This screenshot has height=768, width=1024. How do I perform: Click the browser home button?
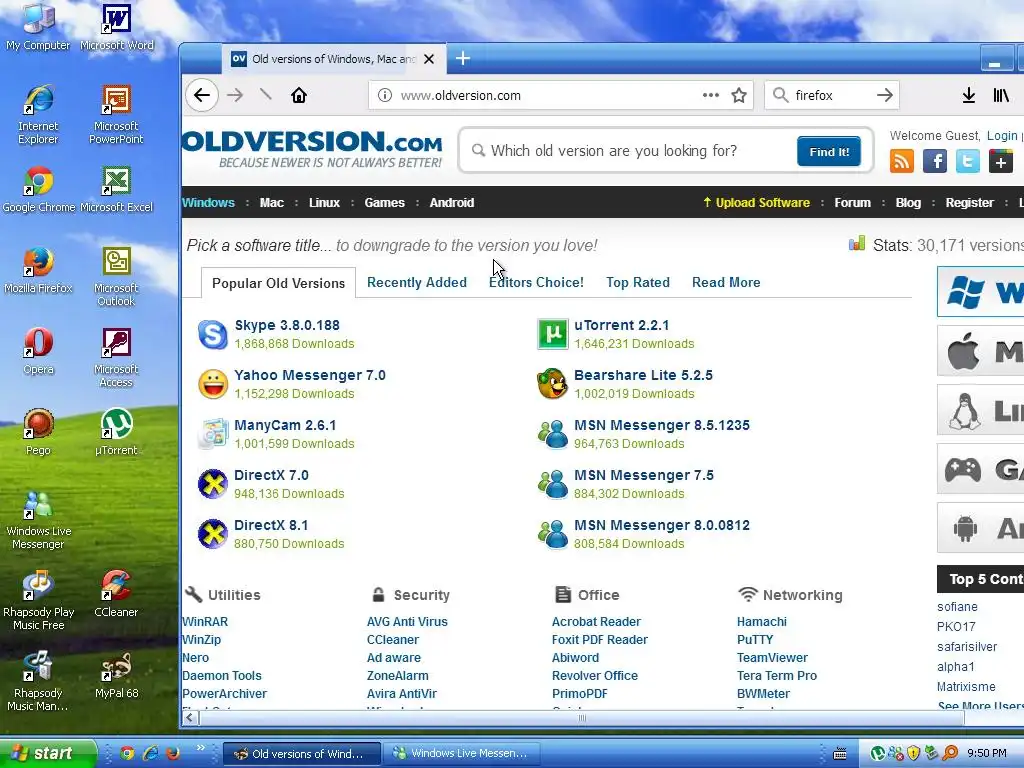click(x=299, y=95)
